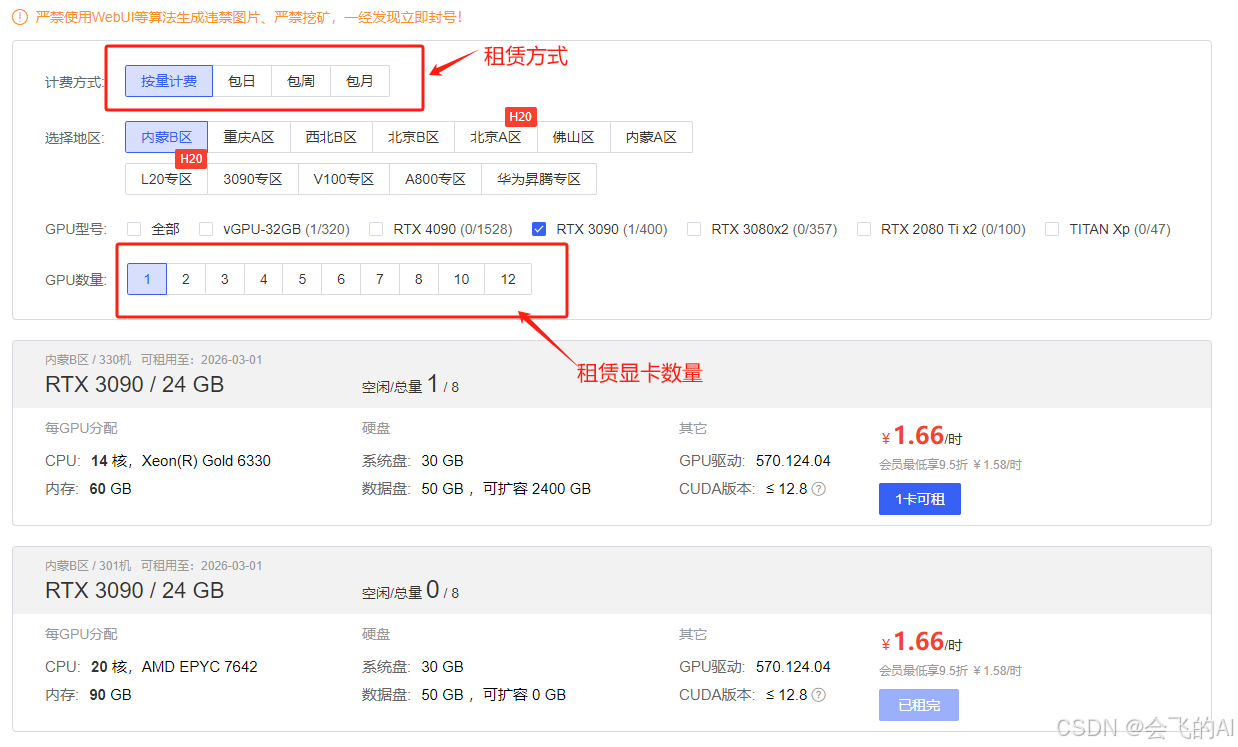Click the CUDA version help icon in 301机 card
The height and width of the screenshot is (747, 1238).
coord(818,695)
